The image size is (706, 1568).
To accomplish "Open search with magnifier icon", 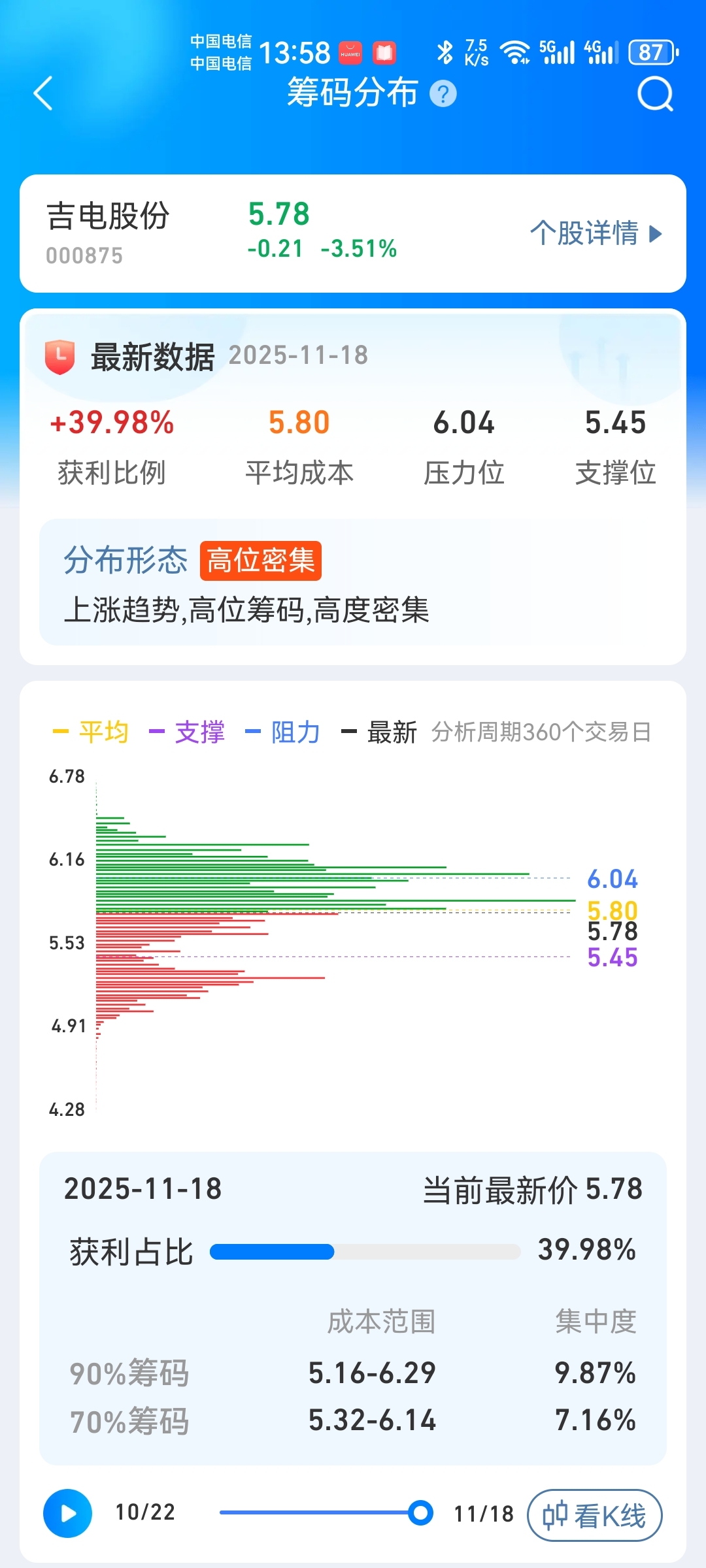I will tap(655, 94).
